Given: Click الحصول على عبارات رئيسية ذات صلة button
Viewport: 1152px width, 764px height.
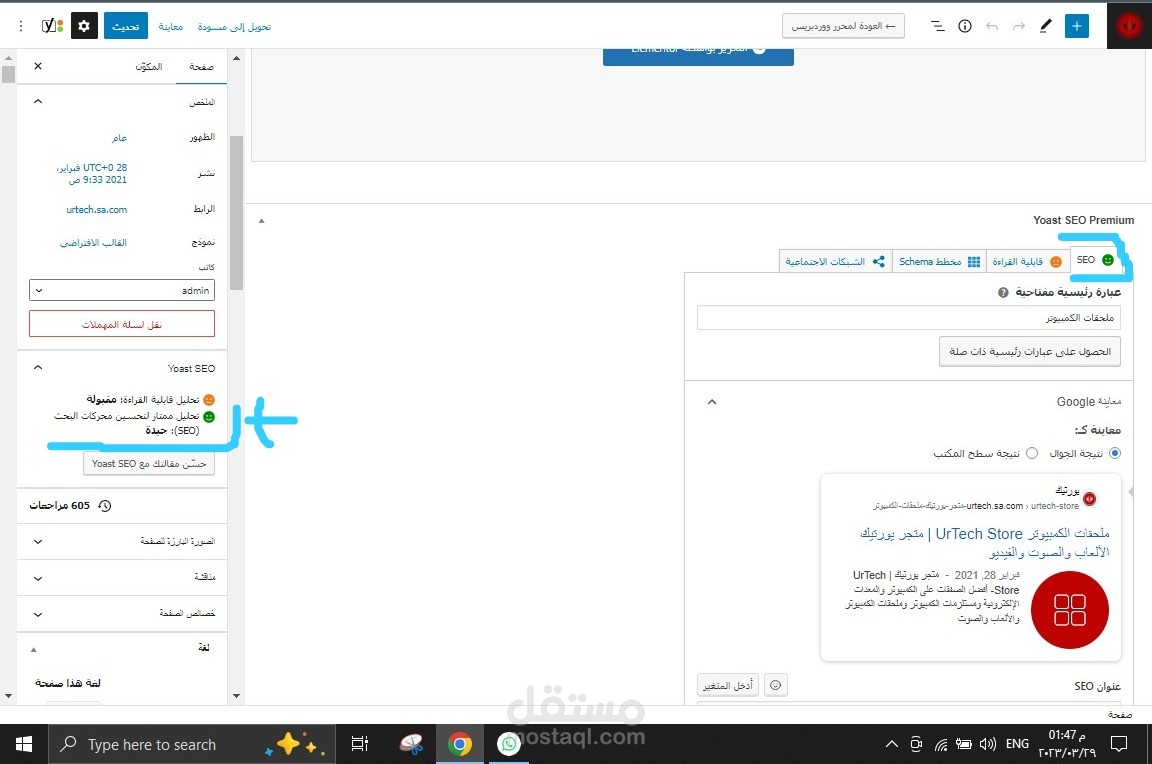Looking at the screenshot, I should point(1030,351).
